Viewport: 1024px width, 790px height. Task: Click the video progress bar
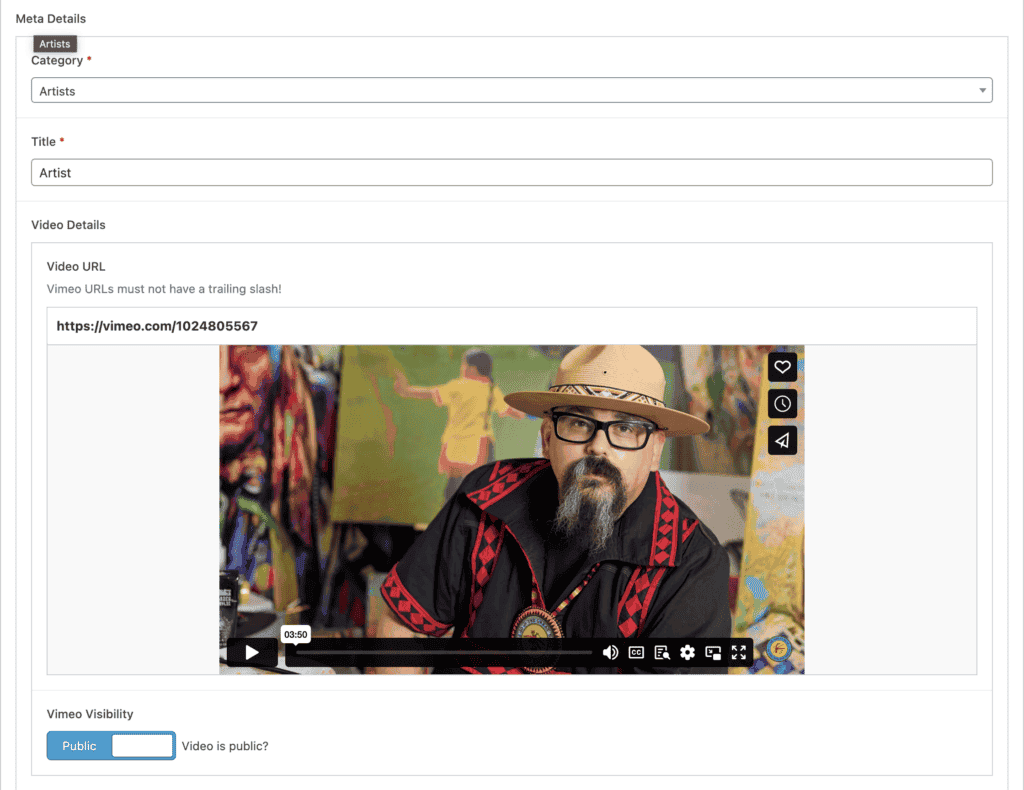pos(443,652)
